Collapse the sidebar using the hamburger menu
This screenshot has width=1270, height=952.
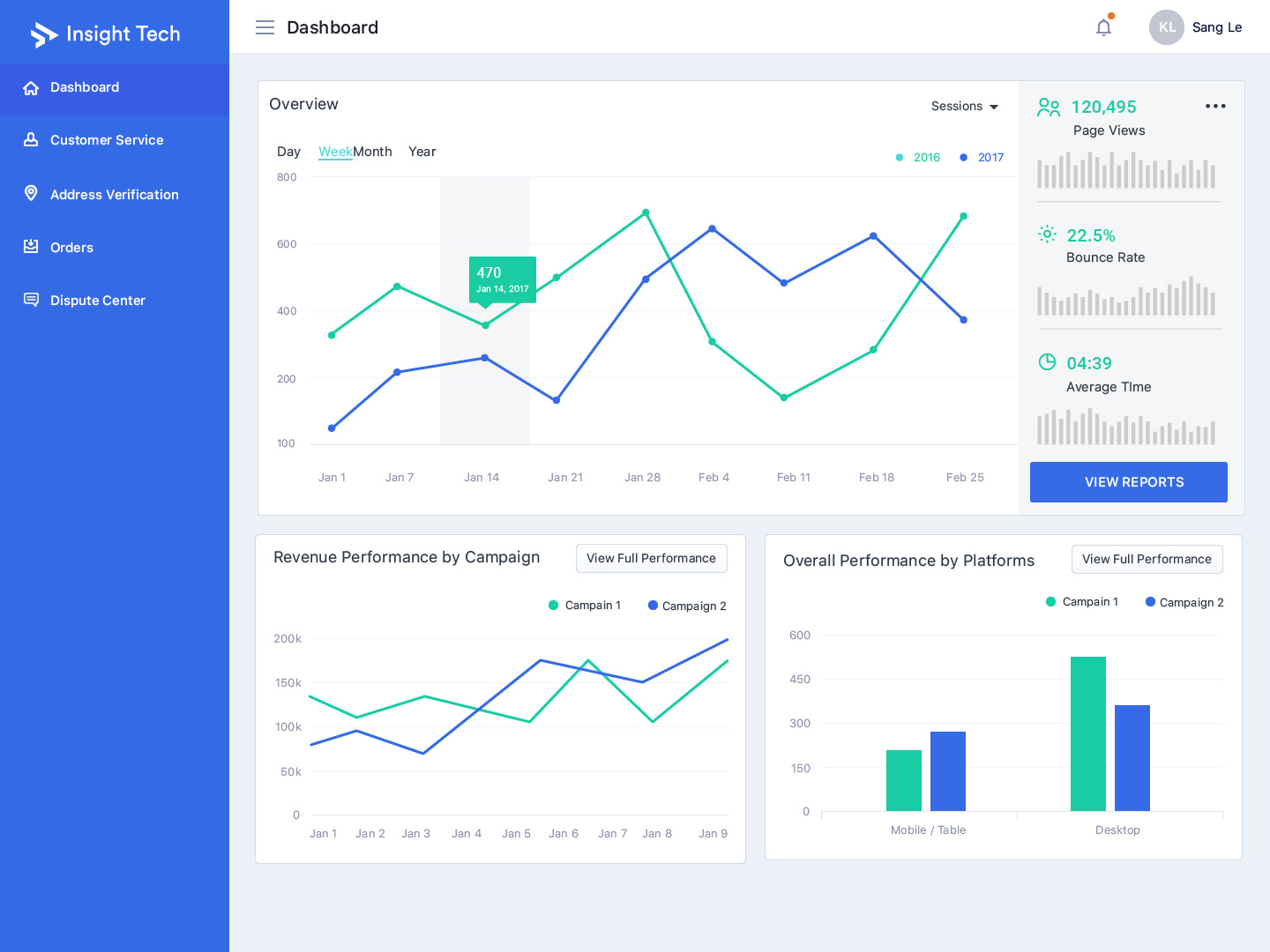click(265, 27)
